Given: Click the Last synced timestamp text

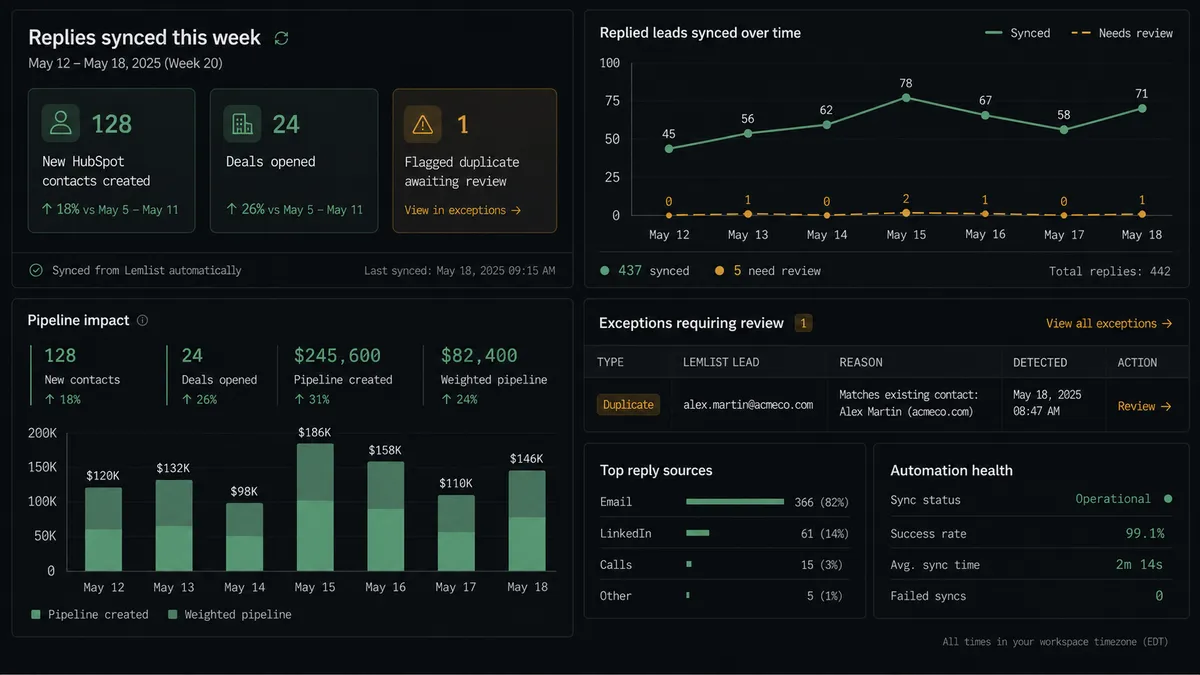Looking at the screenshot, I should tap(460, 271).
